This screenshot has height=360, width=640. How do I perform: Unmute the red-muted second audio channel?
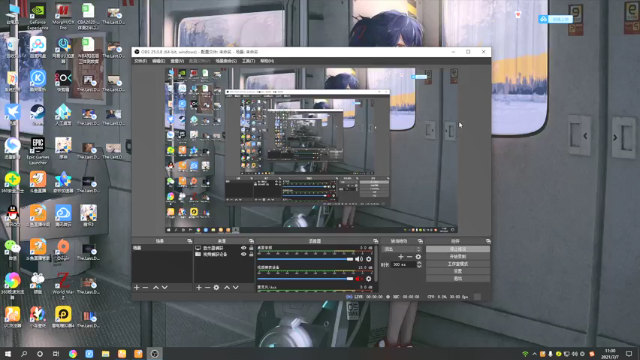point(359,279)
